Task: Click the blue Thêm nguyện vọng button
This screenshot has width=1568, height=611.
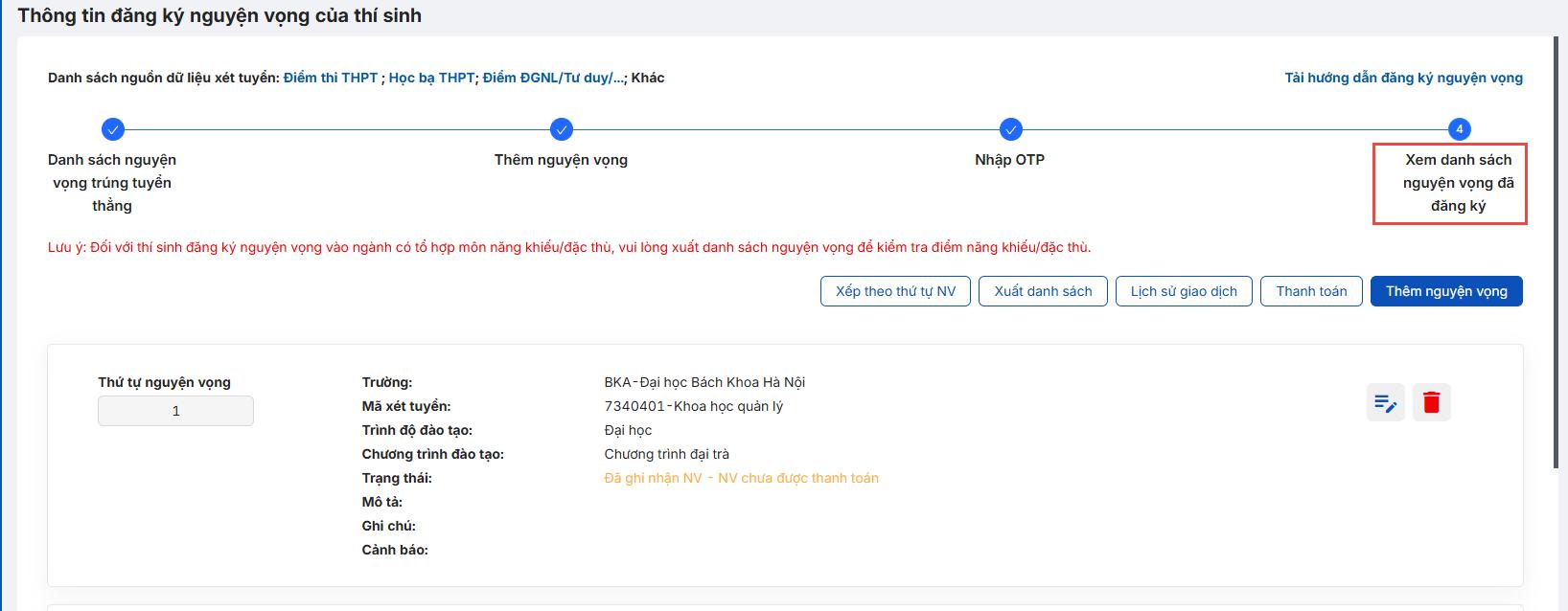Action: (x=1446, y=291)
